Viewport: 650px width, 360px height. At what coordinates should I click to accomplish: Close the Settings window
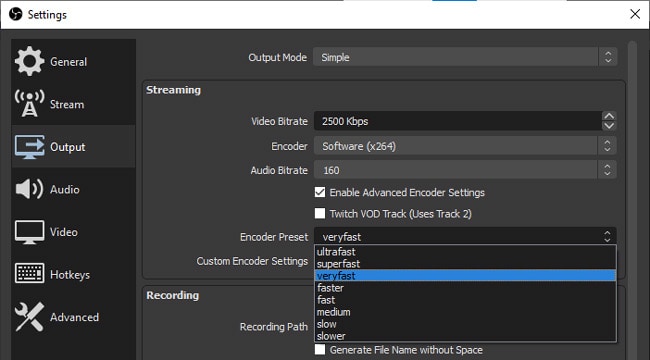(635, 14)
